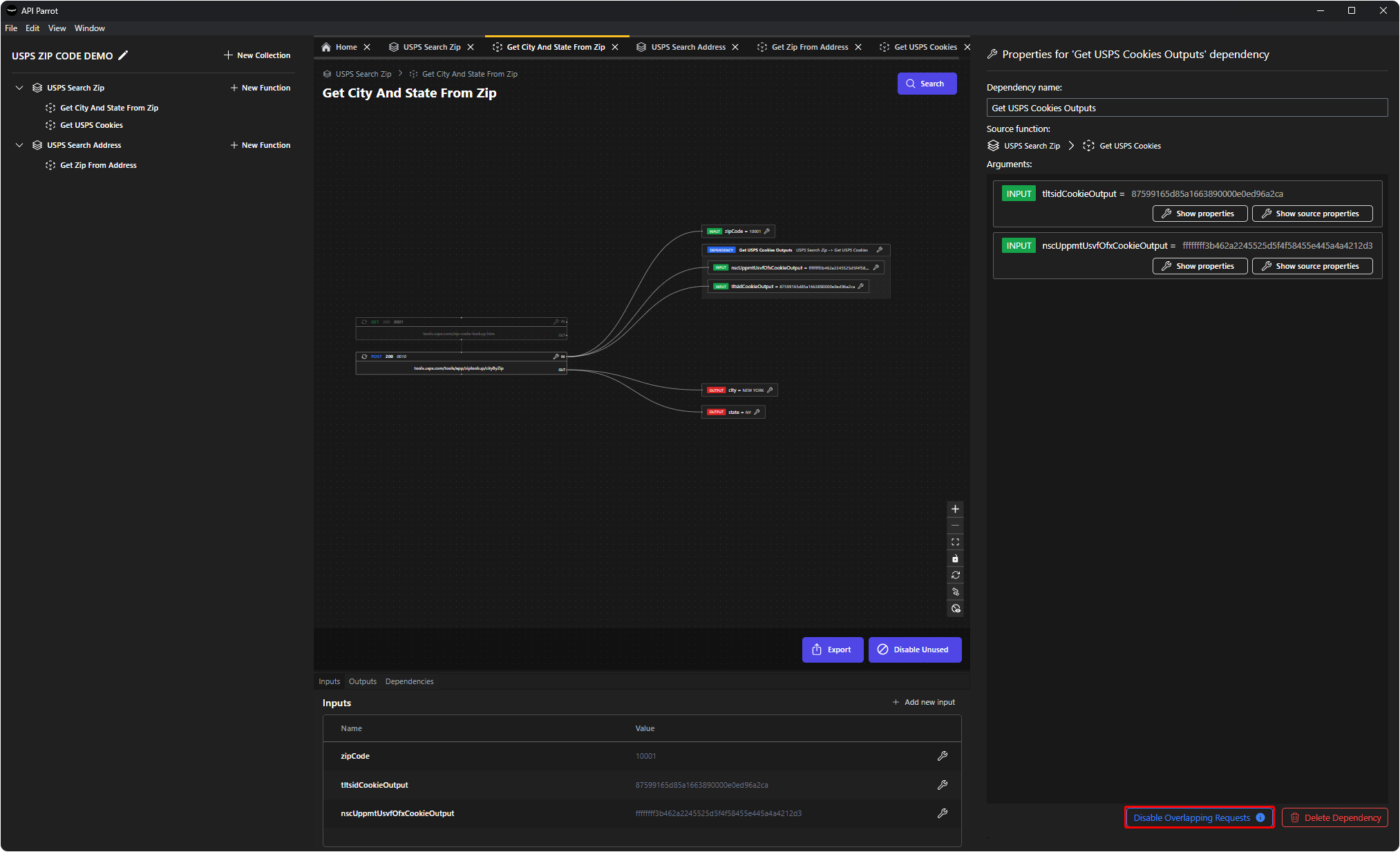
Task: Click Add new input
Action: point(923,702)
